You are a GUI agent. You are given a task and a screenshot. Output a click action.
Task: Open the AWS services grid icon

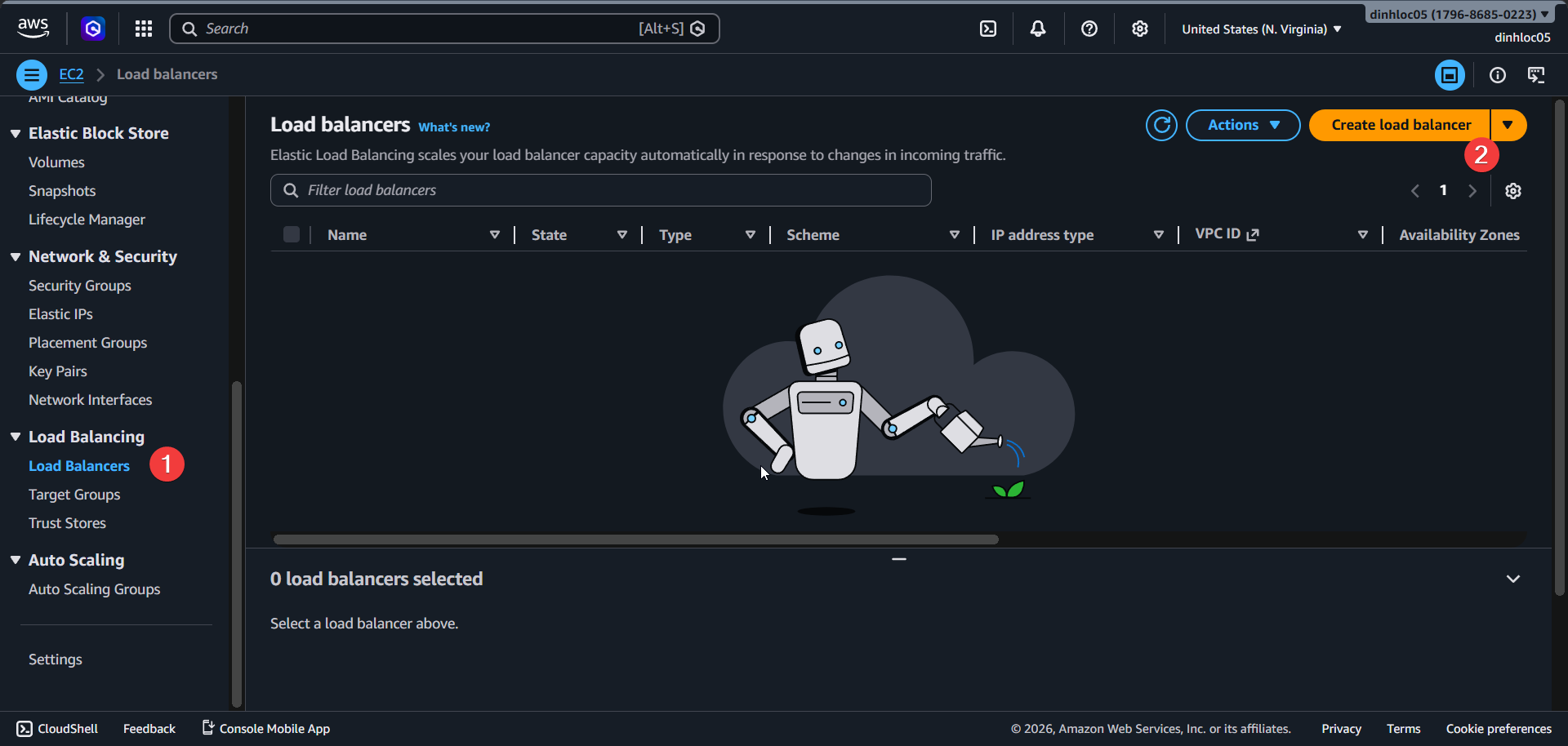pyautogui.click(x=144, y=29)
